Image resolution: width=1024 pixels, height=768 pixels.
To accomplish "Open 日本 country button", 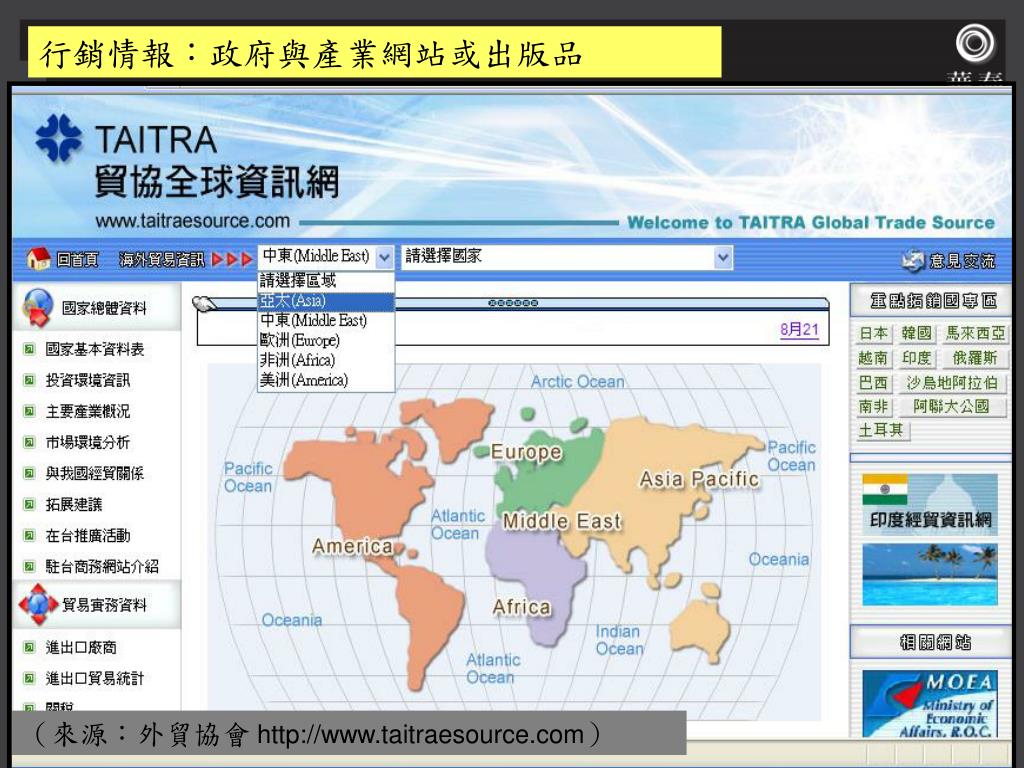I will [x=873, y=333].
